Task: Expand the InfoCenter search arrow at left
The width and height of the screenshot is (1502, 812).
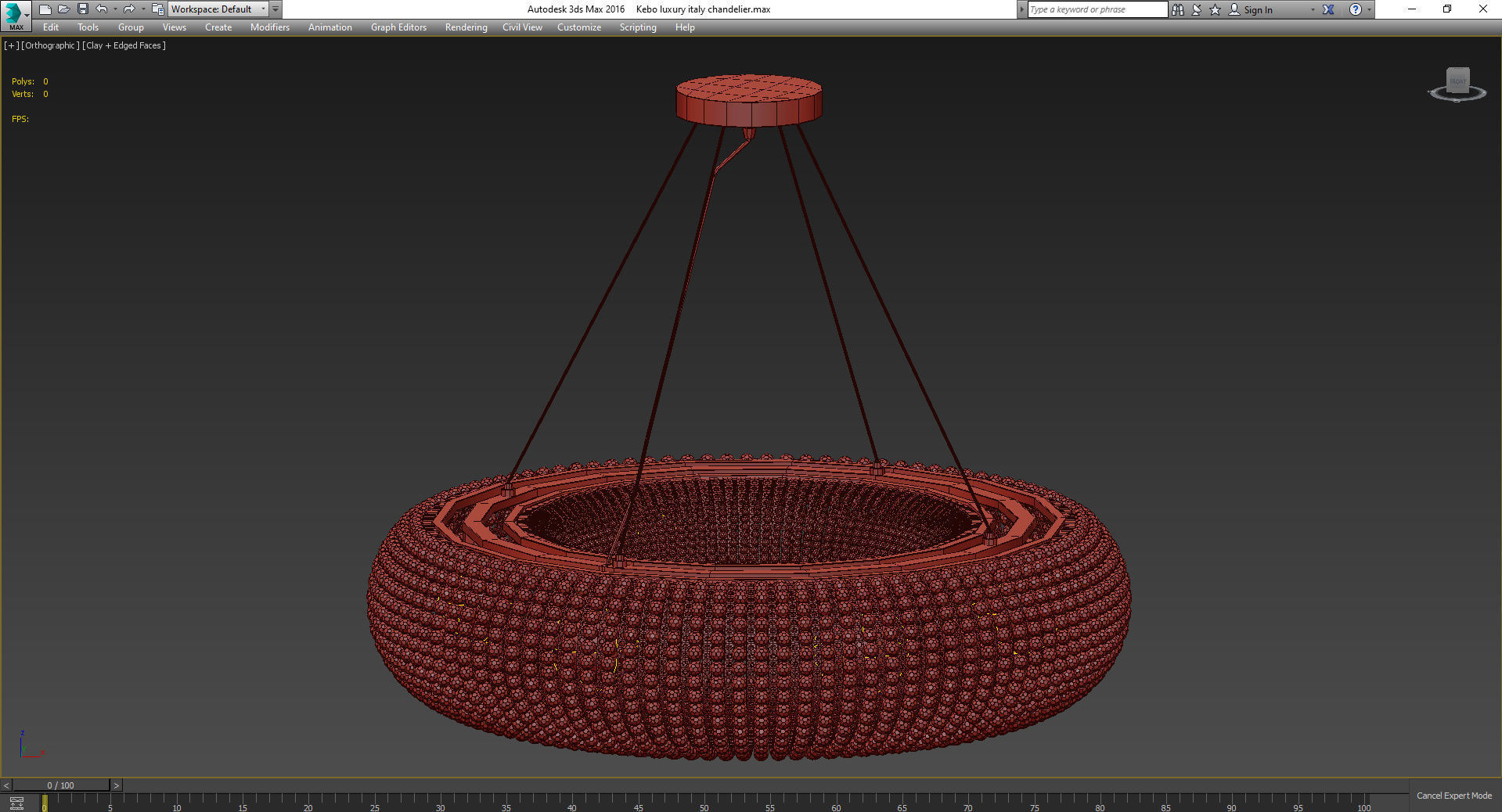Action: 1021,9
